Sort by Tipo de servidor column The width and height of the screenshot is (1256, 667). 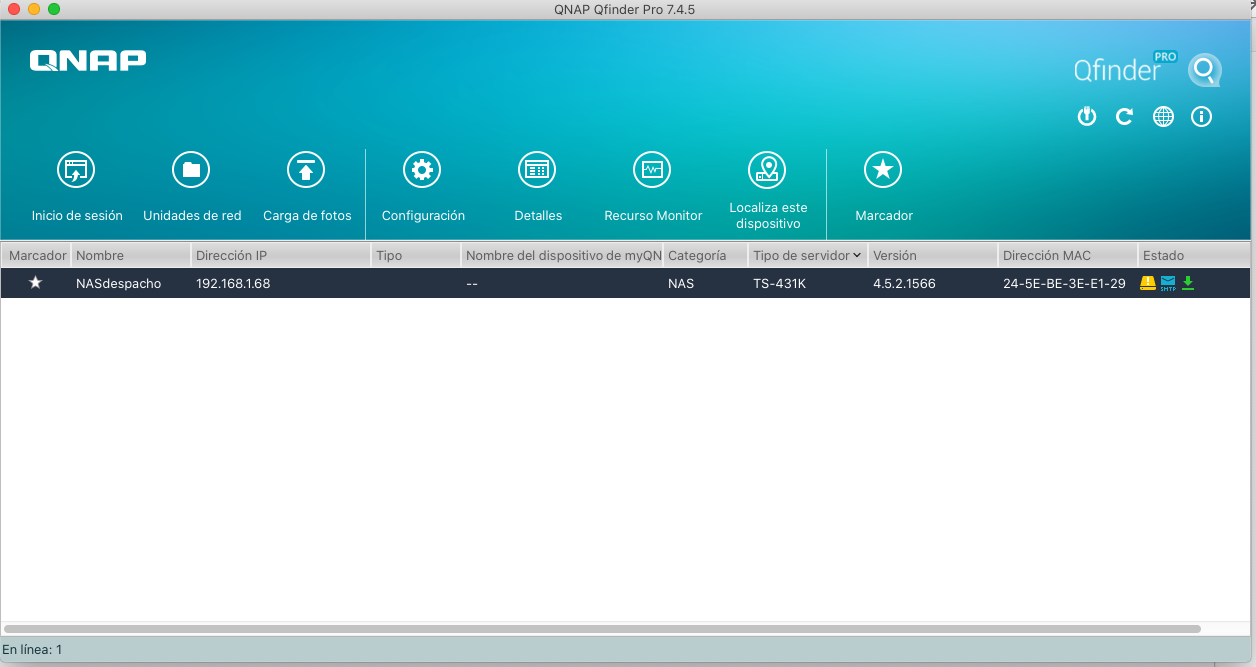pos(806,255)
